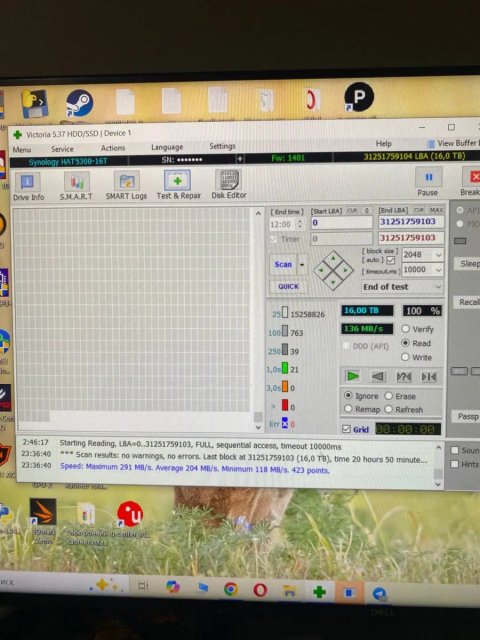
Task: Open the Help menu
Action: pyautogui.click(x=384, y=143)
